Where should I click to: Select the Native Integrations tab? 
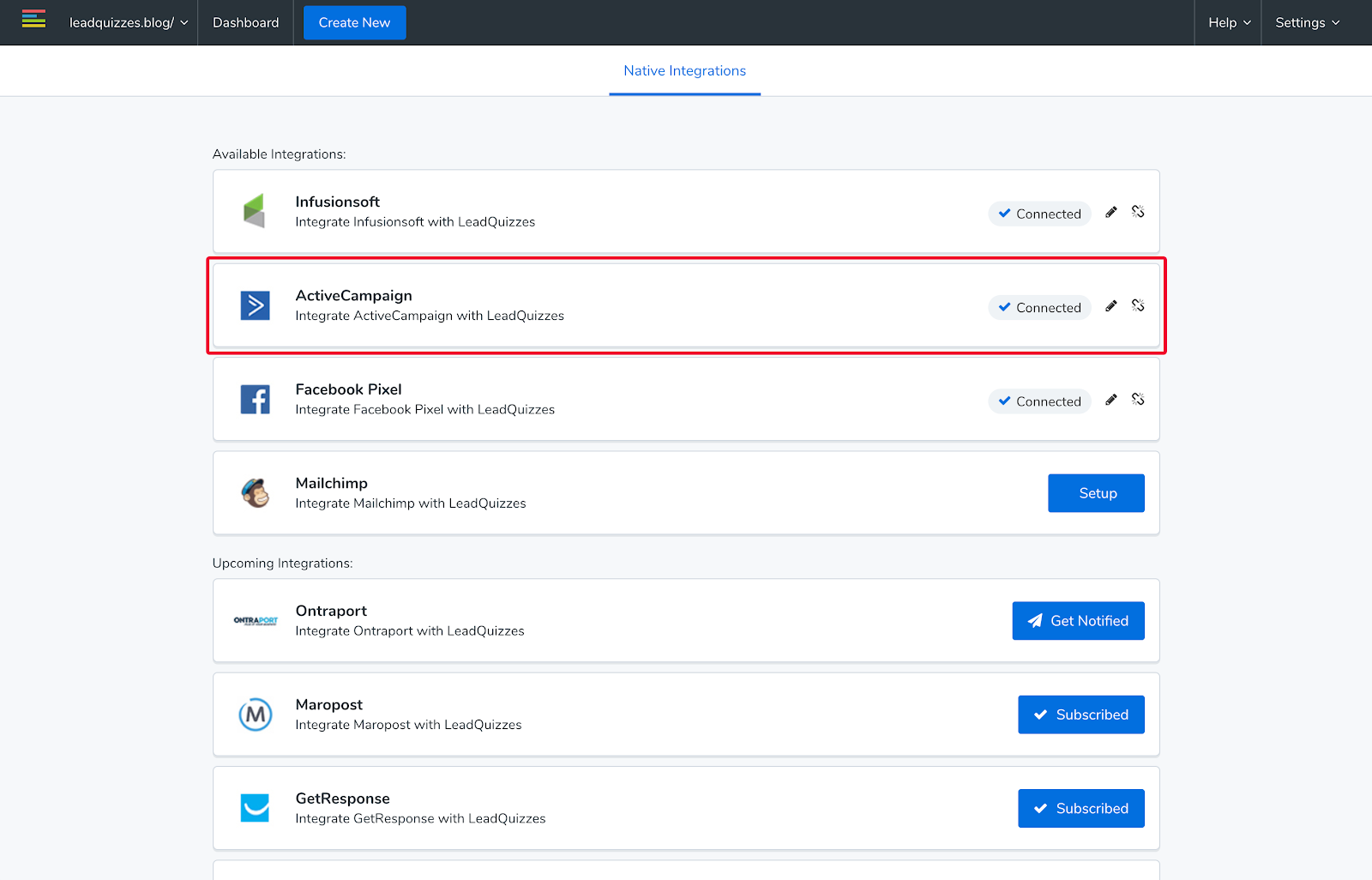point(684,70)
